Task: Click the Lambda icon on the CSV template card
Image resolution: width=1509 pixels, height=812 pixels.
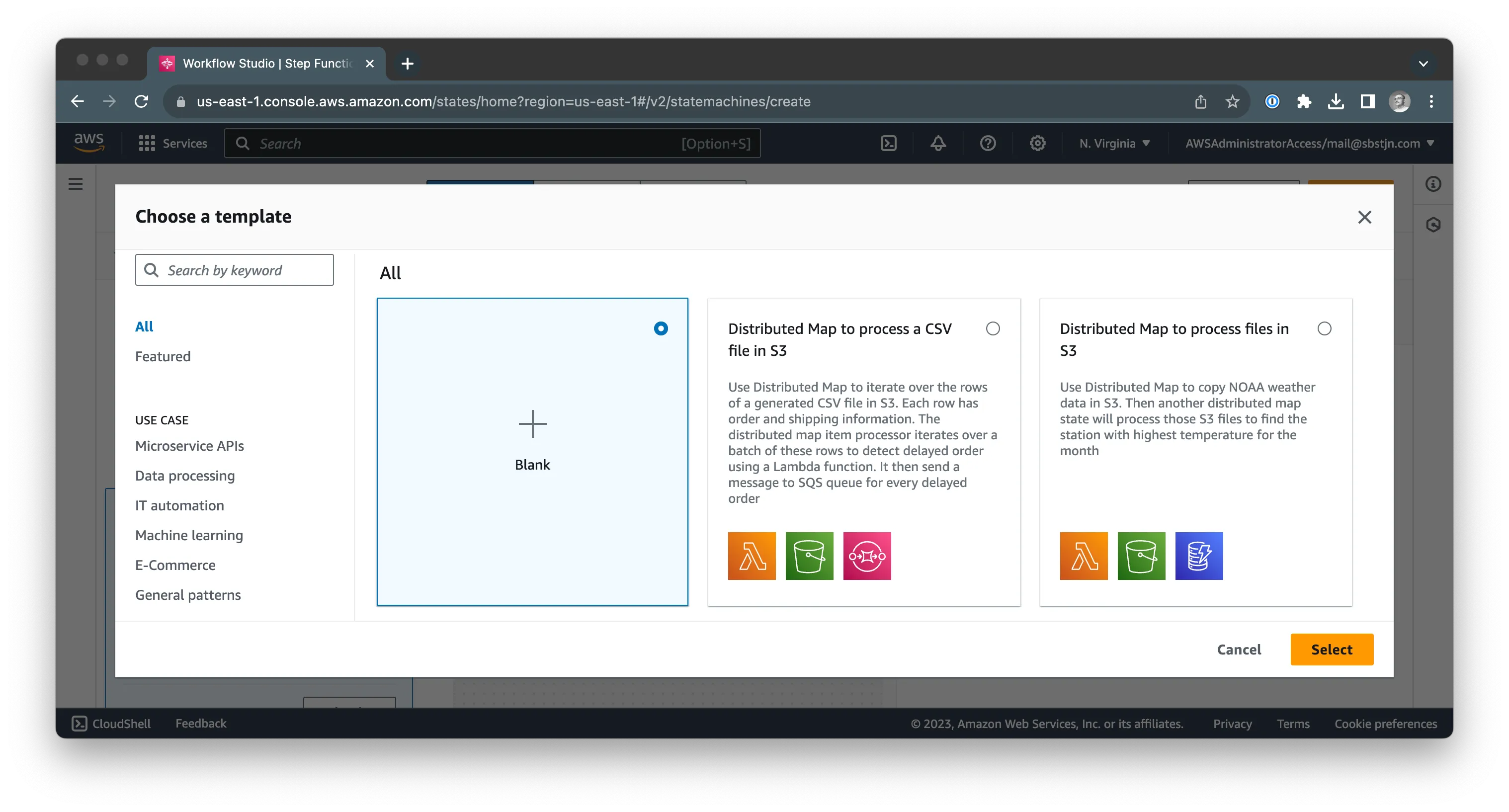Action: [751, 556]
